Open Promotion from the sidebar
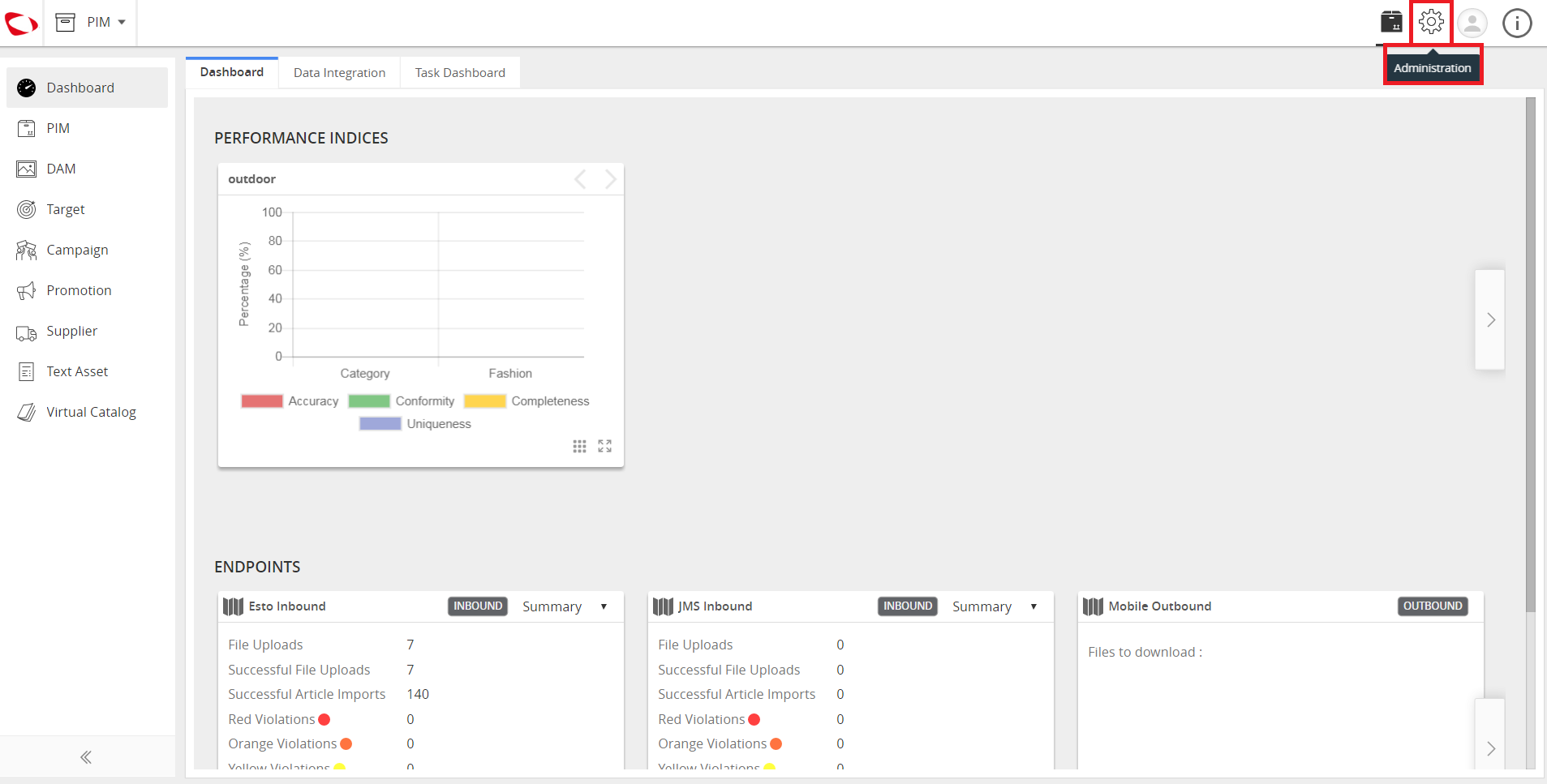The image size is (1547, 784). tap(88, 290)
